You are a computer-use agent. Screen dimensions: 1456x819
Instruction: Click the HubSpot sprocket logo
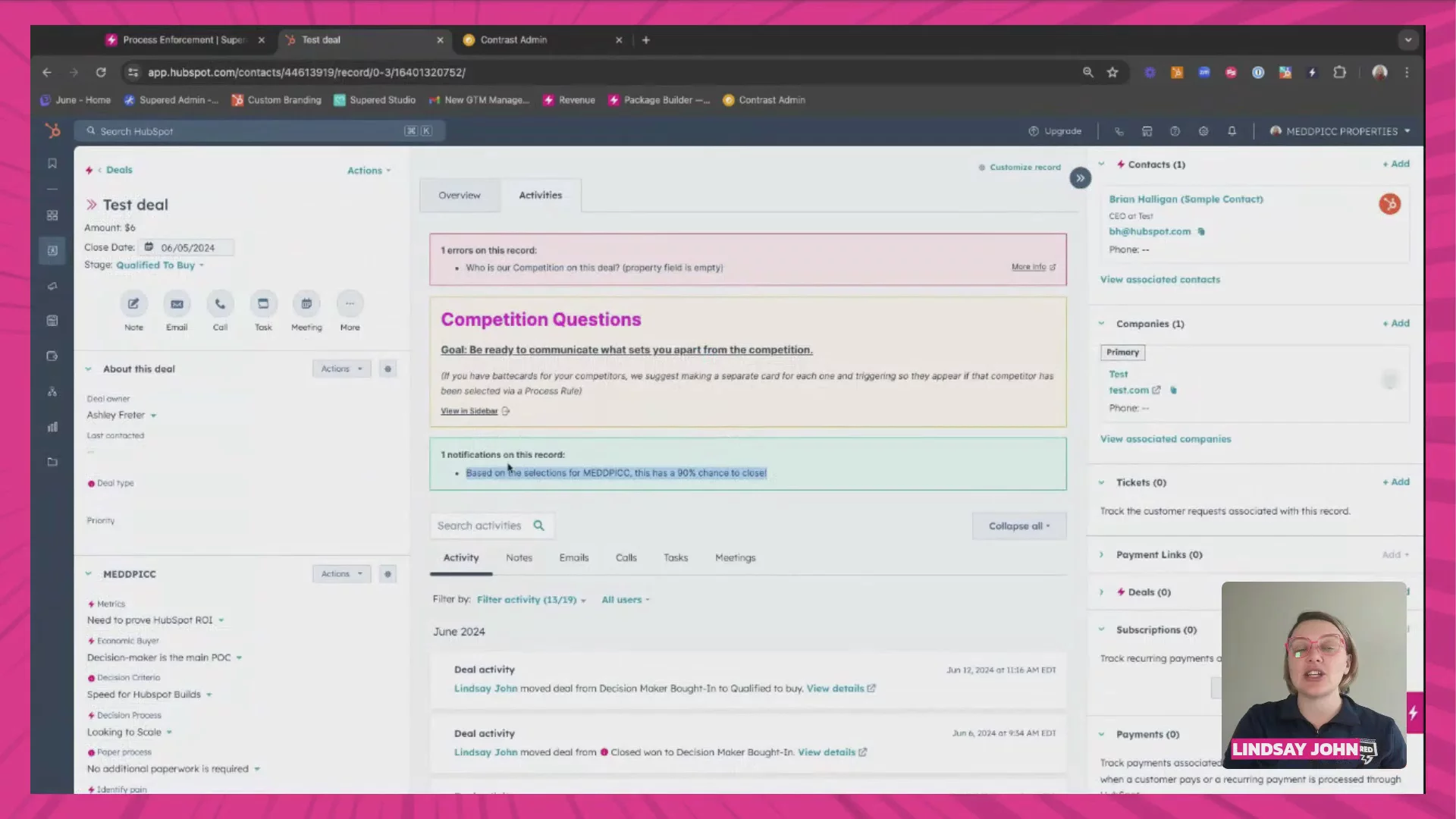coord(52,130)
